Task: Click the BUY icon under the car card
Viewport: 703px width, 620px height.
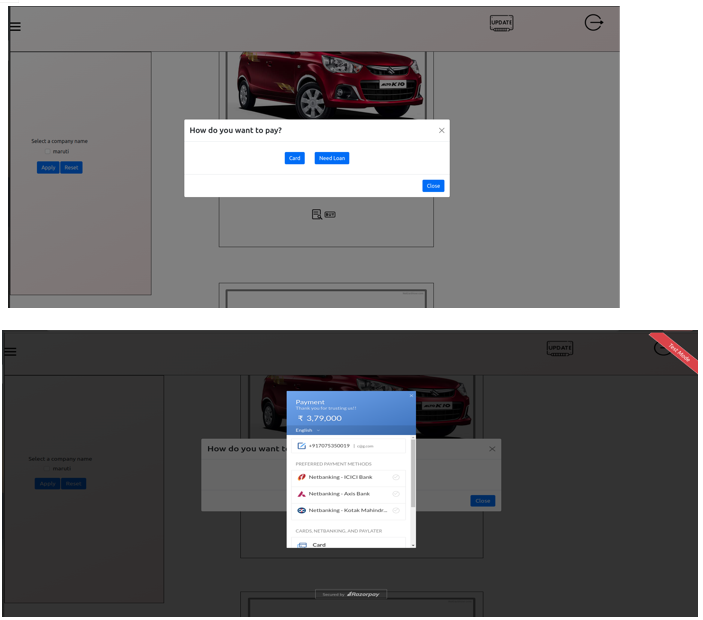Action: [x=330, y=215]
